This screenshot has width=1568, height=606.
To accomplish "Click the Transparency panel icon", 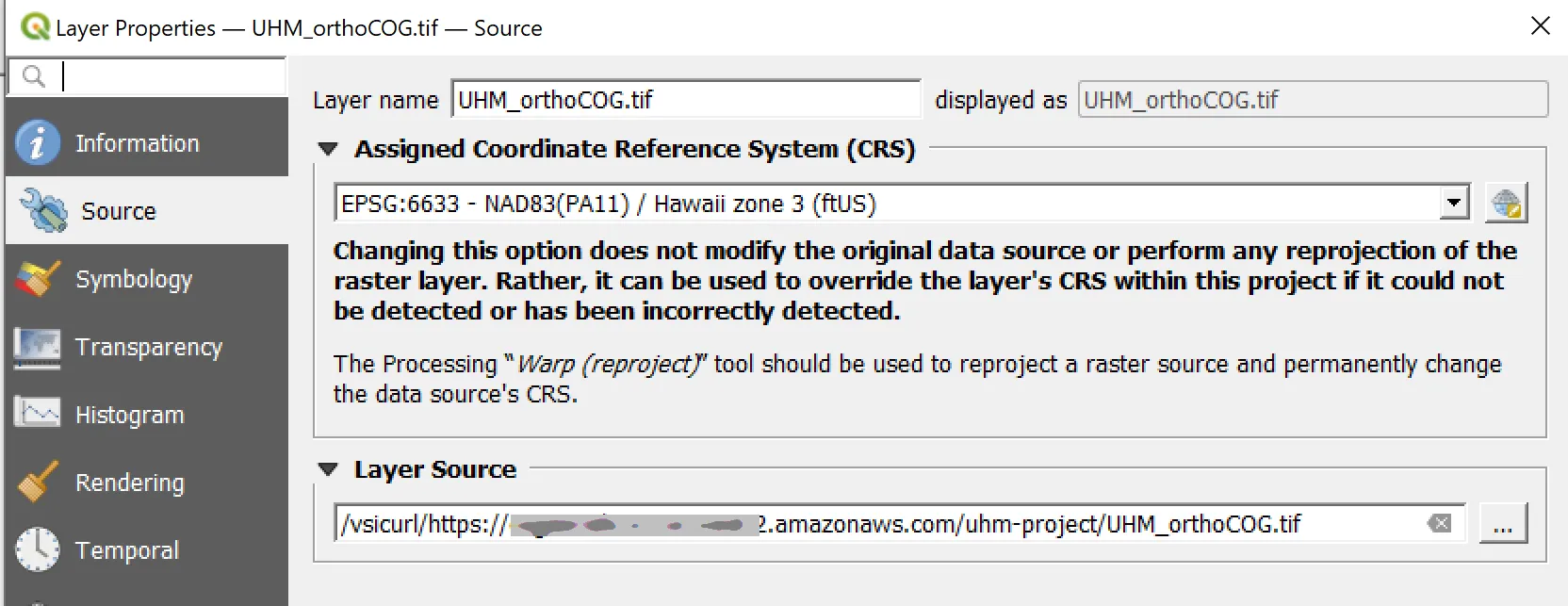I will point(38,347).
